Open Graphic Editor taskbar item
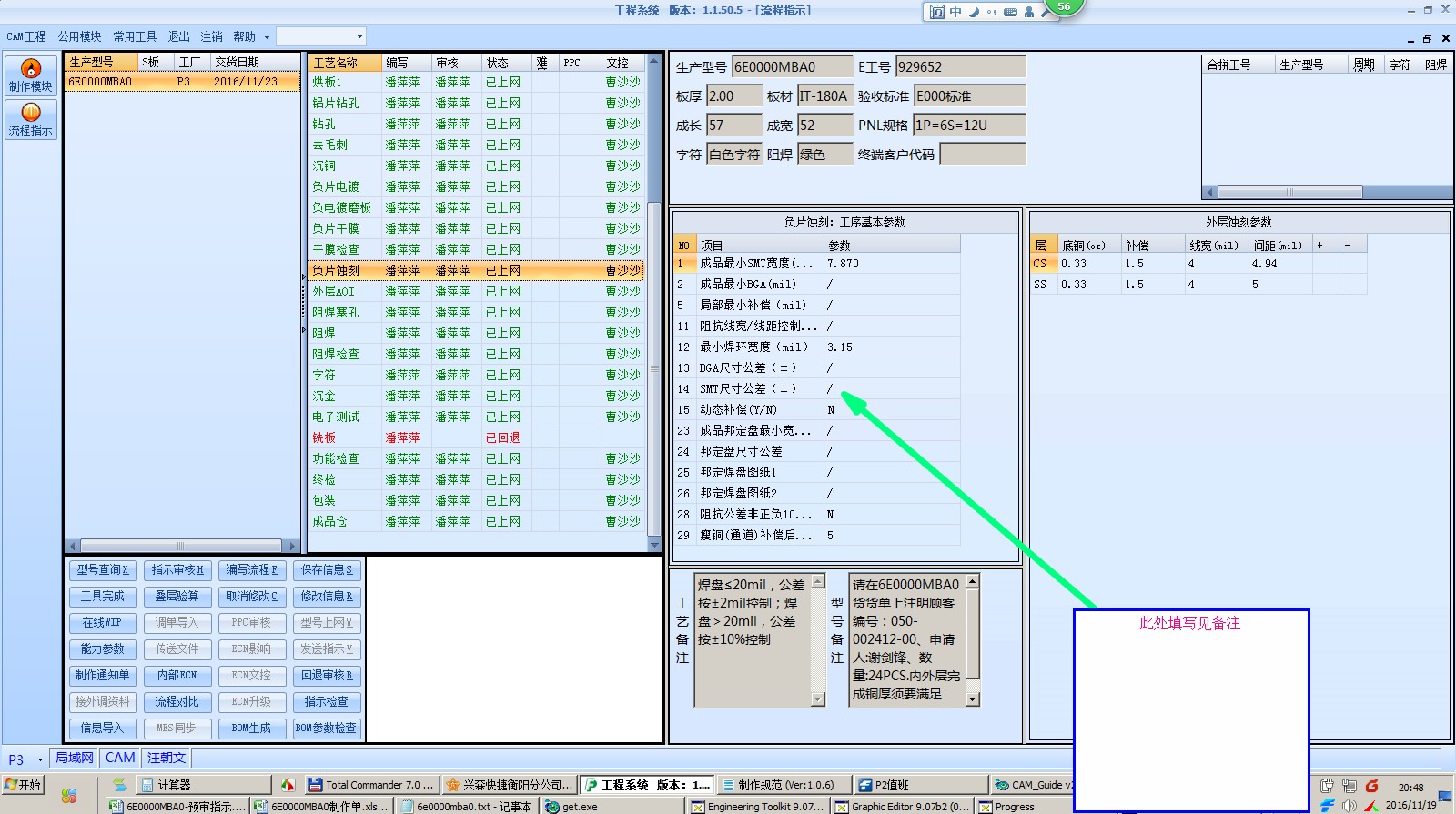The width and height of the screenshot is (1456, 814). pos(903,806)
